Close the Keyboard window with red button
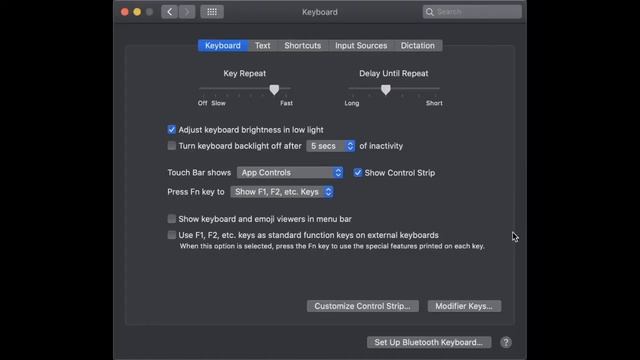The image size is (640, 360). (x=125, y=12)
